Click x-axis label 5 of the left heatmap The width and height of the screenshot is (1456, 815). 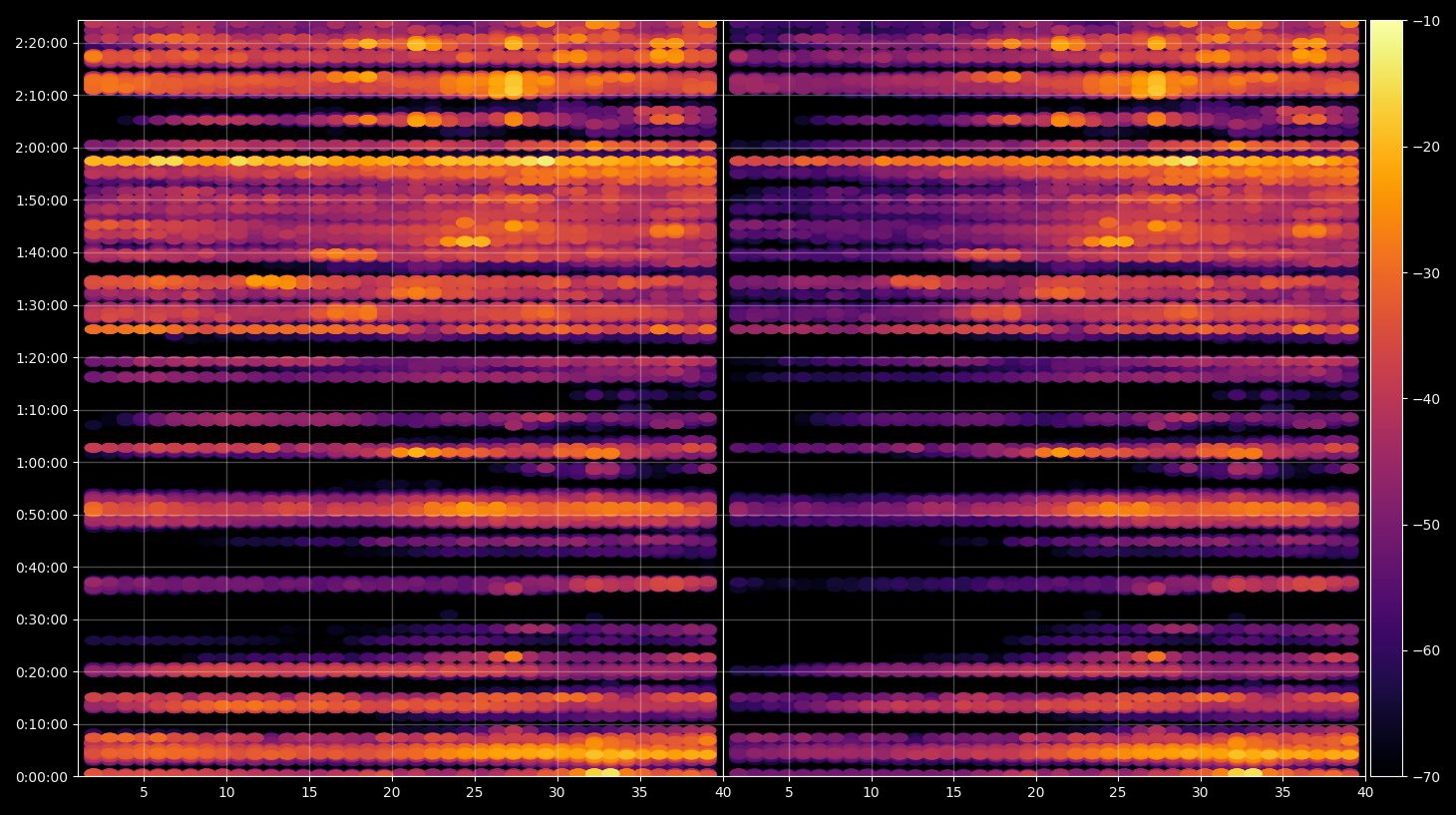[145, 793]
